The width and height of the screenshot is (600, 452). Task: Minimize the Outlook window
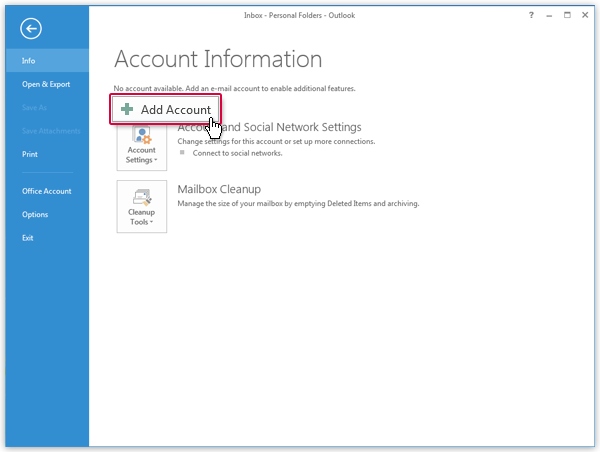[x=549, y=15]
